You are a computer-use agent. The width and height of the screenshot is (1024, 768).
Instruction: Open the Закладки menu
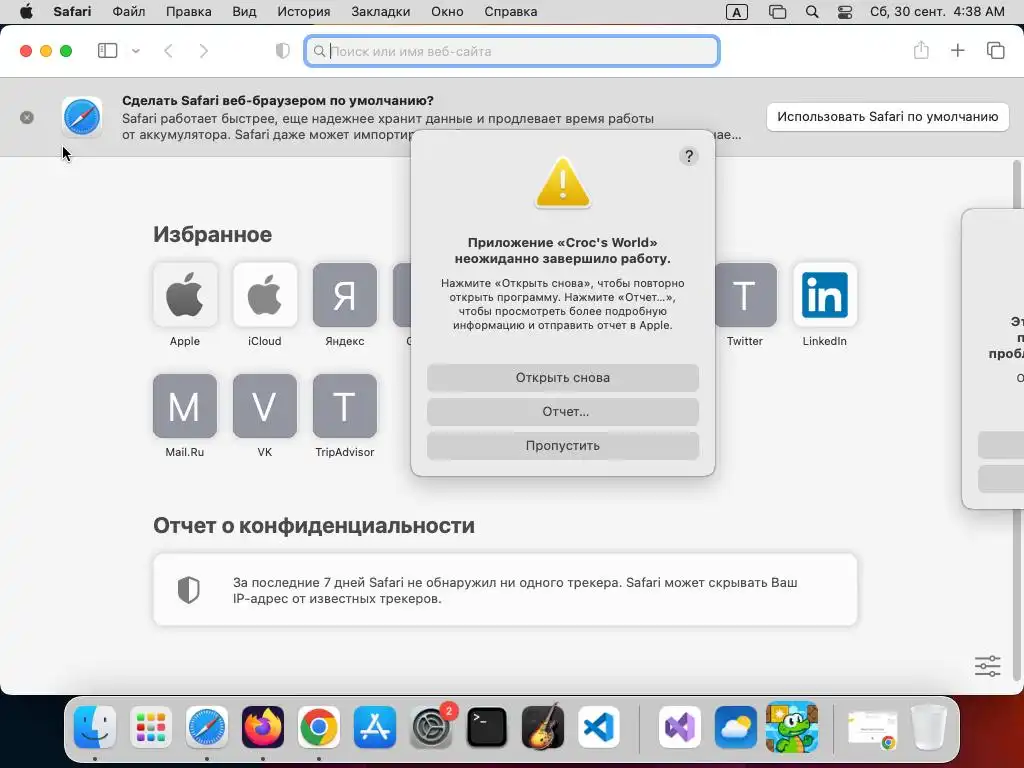(381, 12)
